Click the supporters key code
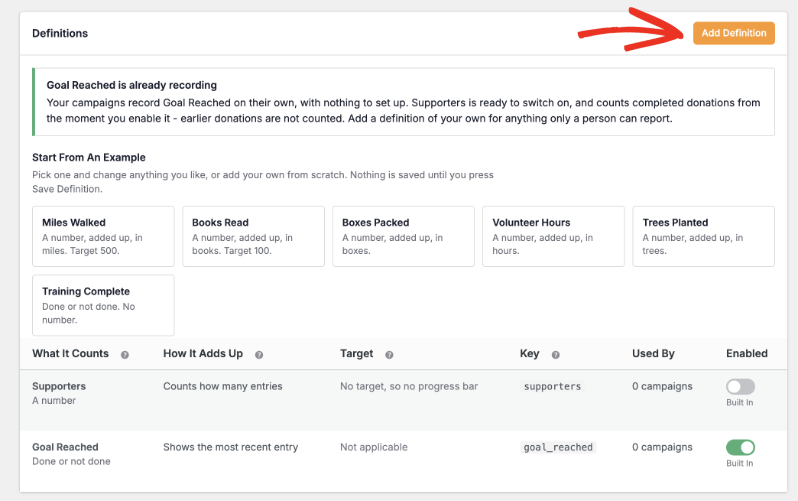Image resolution: width=798 pixels, height=501 pixels. [x=552, y=386]
